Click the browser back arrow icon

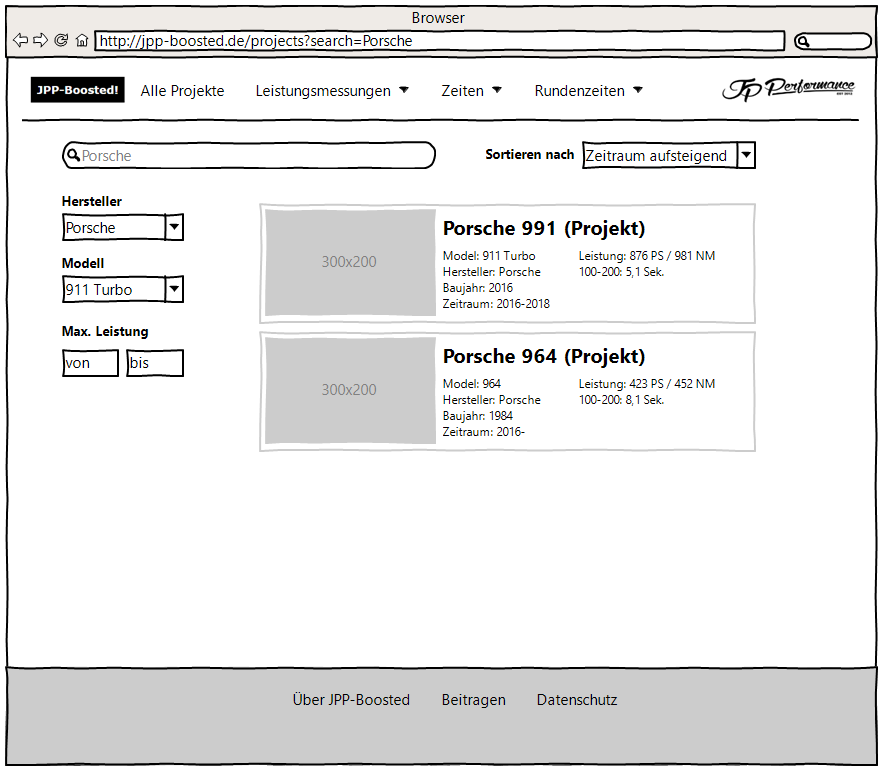pyautogui.click(x=20, y=41)
